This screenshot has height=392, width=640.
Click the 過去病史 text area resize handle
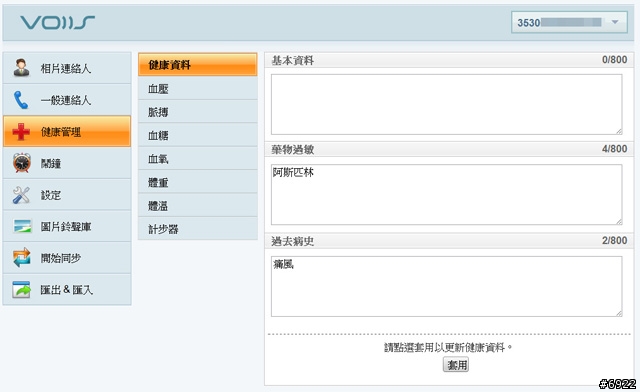pos(619,313)
